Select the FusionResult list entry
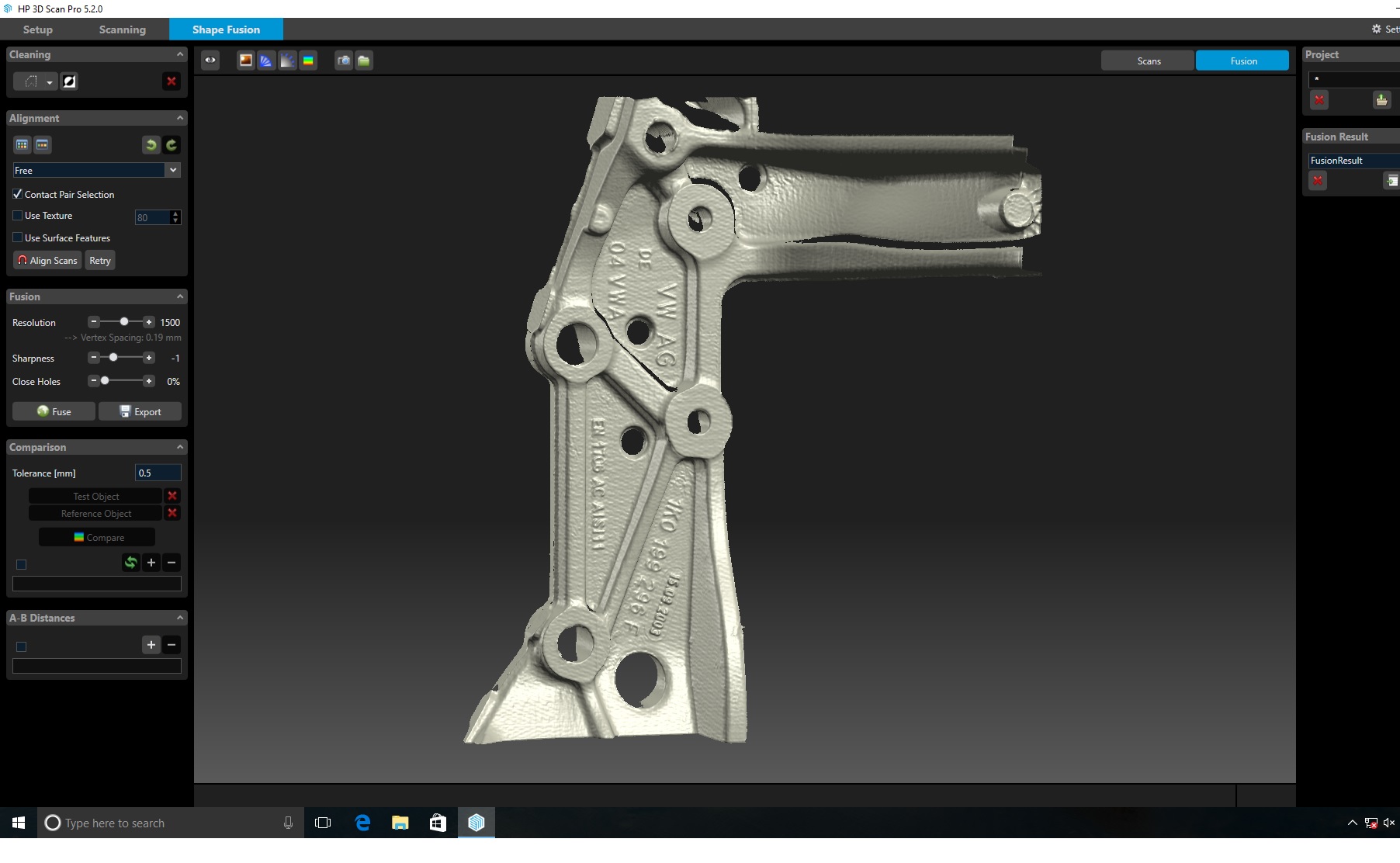This screenshot has width=1400, height=863. 1353,161
